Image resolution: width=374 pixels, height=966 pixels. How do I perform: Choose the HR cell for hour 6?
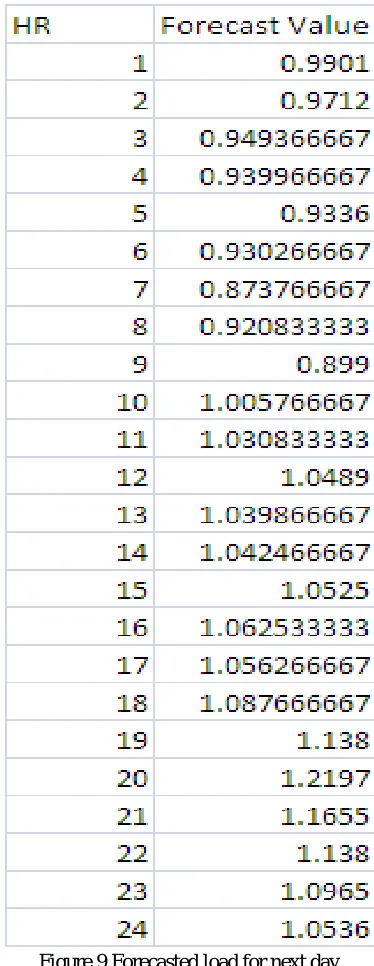(80, 251)
